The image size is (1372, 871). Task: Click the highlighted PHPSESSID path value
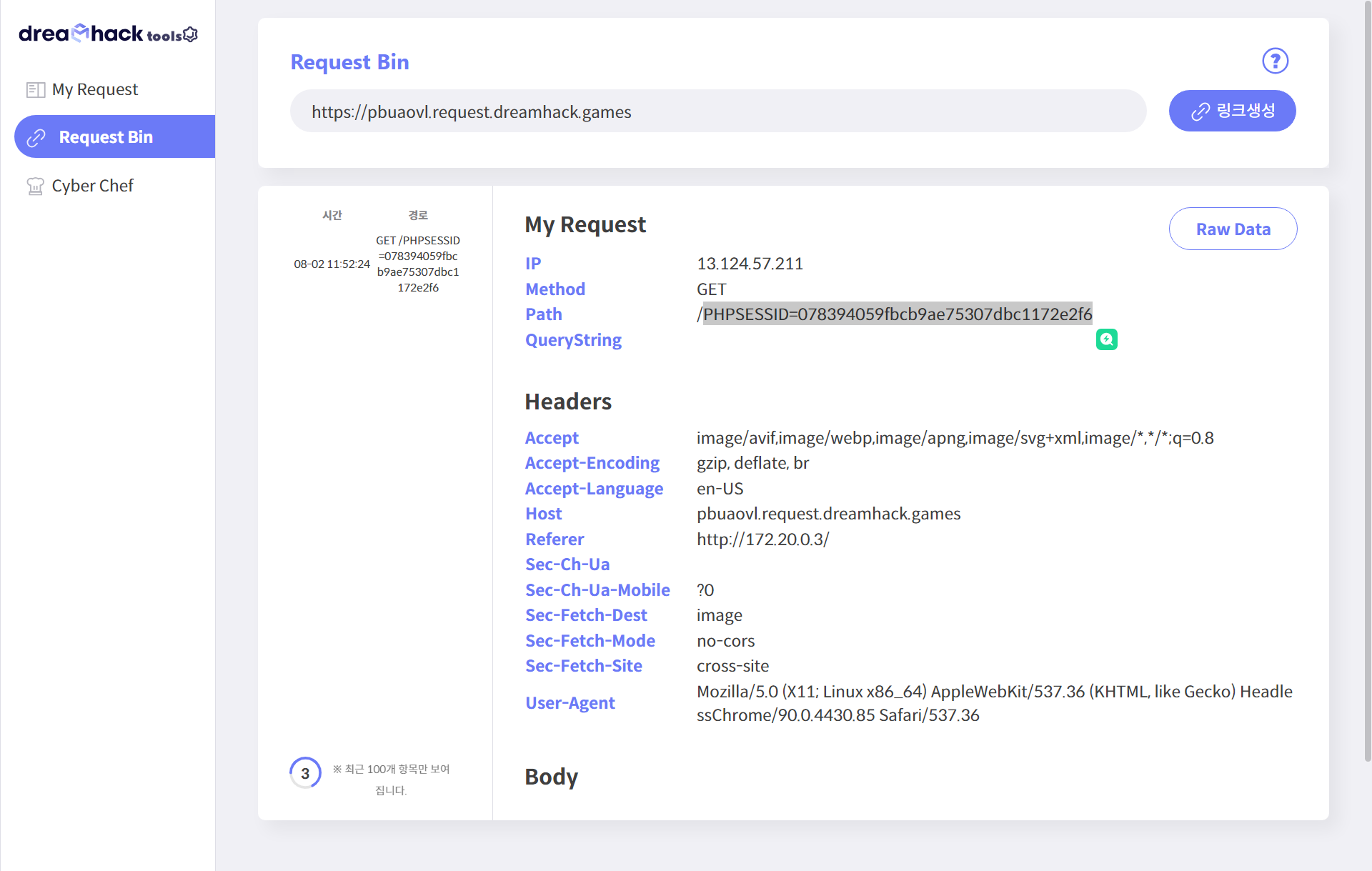897,314
